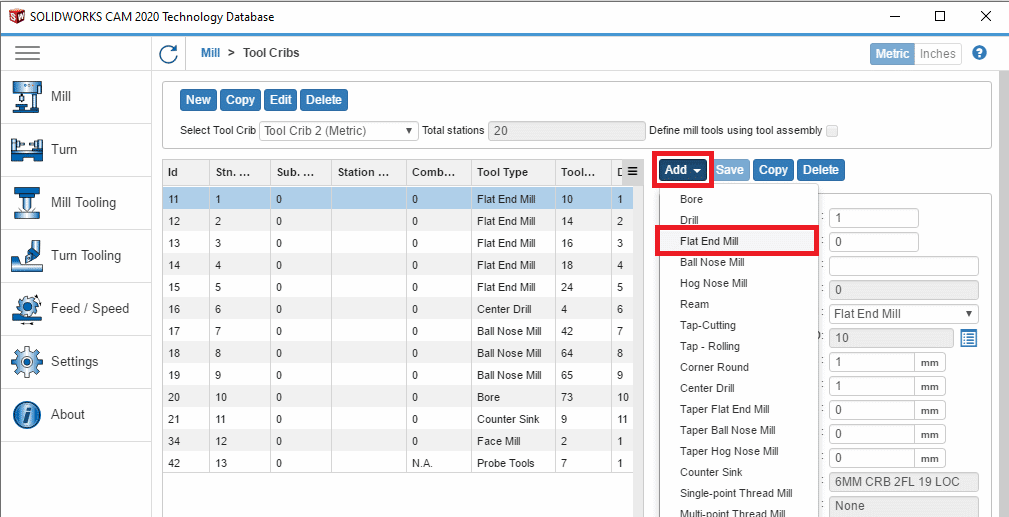The width and height of the screenshot is (1009, 517).
Task: Toggle the Add dropdown button
Action: coord(683,170)
